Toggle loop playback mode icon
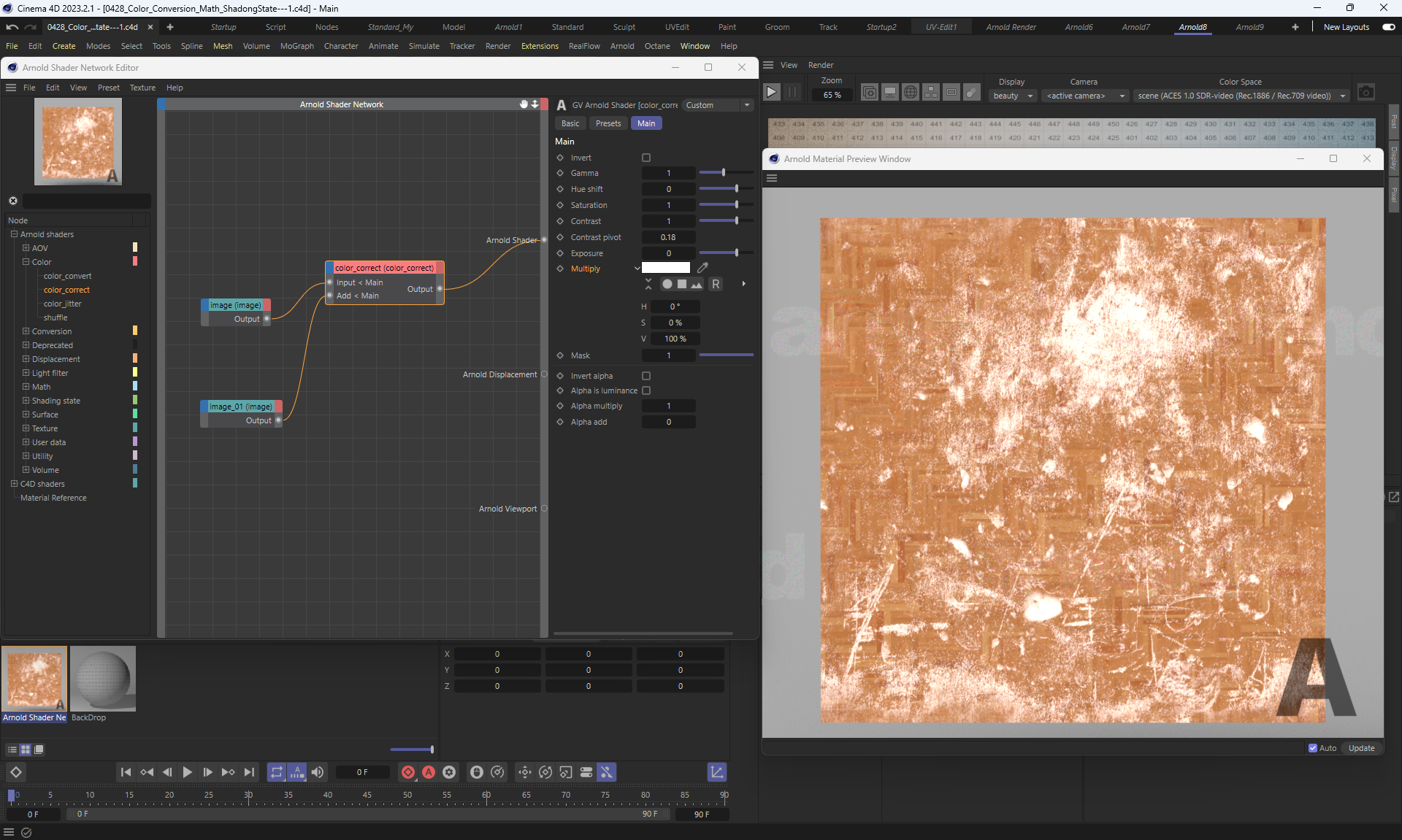The height and width of the screenshot is (840, 1402). point(276,772)
